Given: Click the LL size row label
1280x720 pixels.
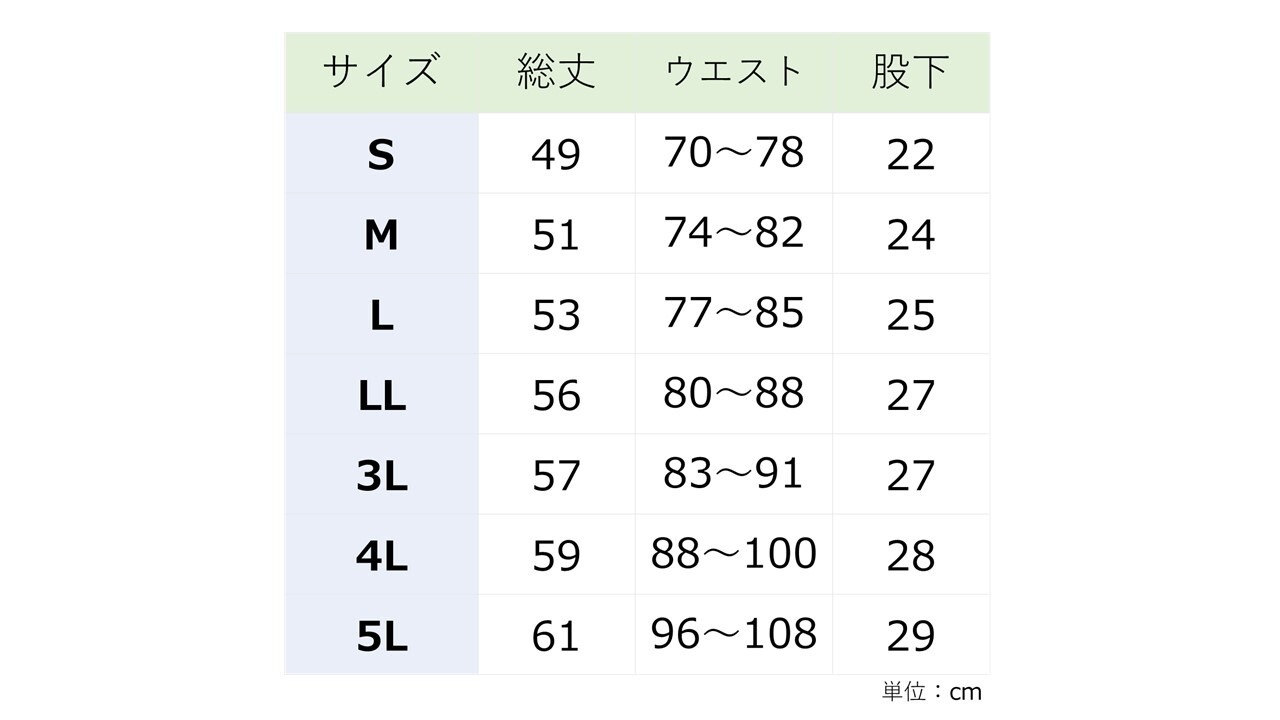Looking at the screenshot, I should (x=381, y=396).
